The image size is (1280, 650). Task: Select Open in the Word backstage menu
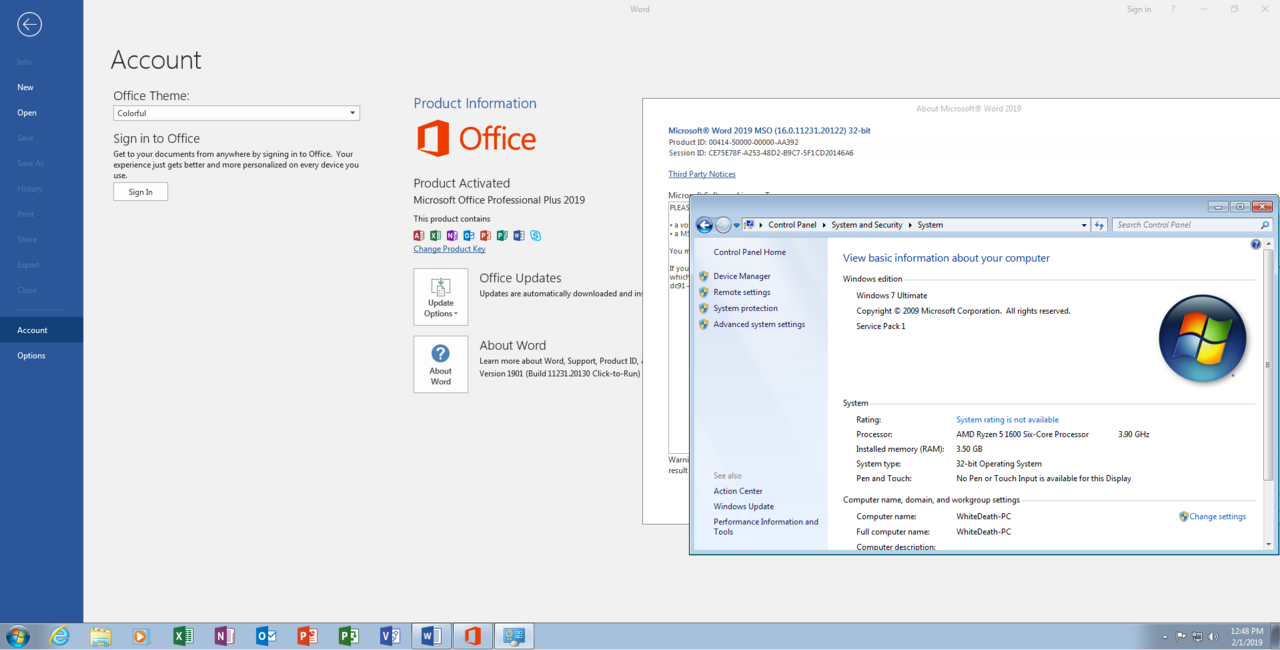click(41, 113)
